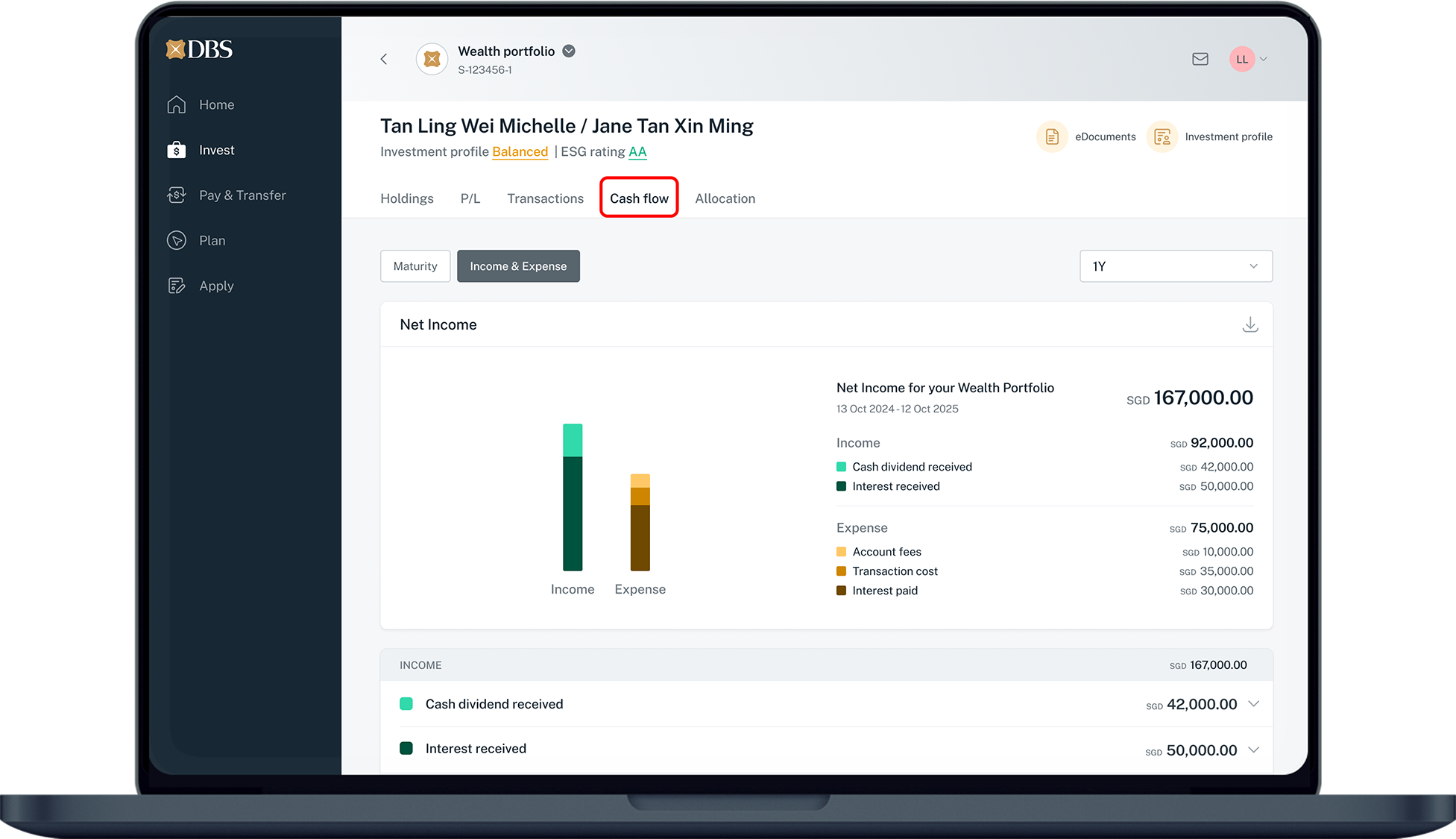Click the Interest paid legend swatch
The height and width of the screenshot is (839, 1456).
(x=841, y=591)
